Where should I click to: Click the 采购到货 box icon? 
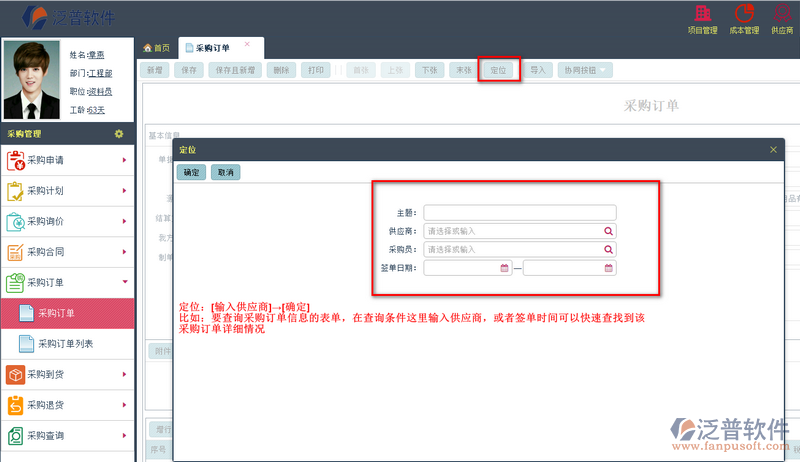click(x=15, y=374)
